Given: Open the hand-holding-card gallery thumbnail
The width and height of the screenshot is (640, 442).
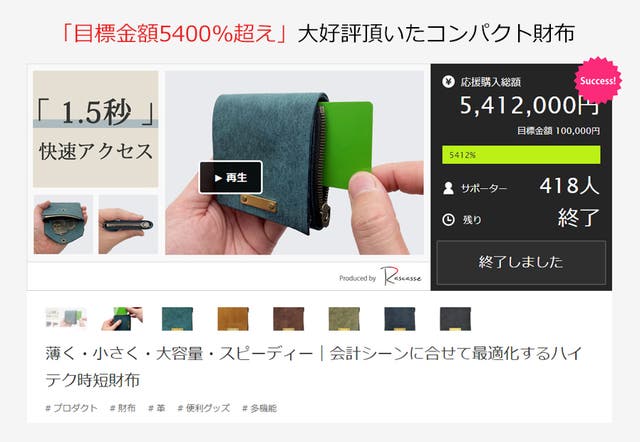Looking at the screenshot, I should click(122, 318).
